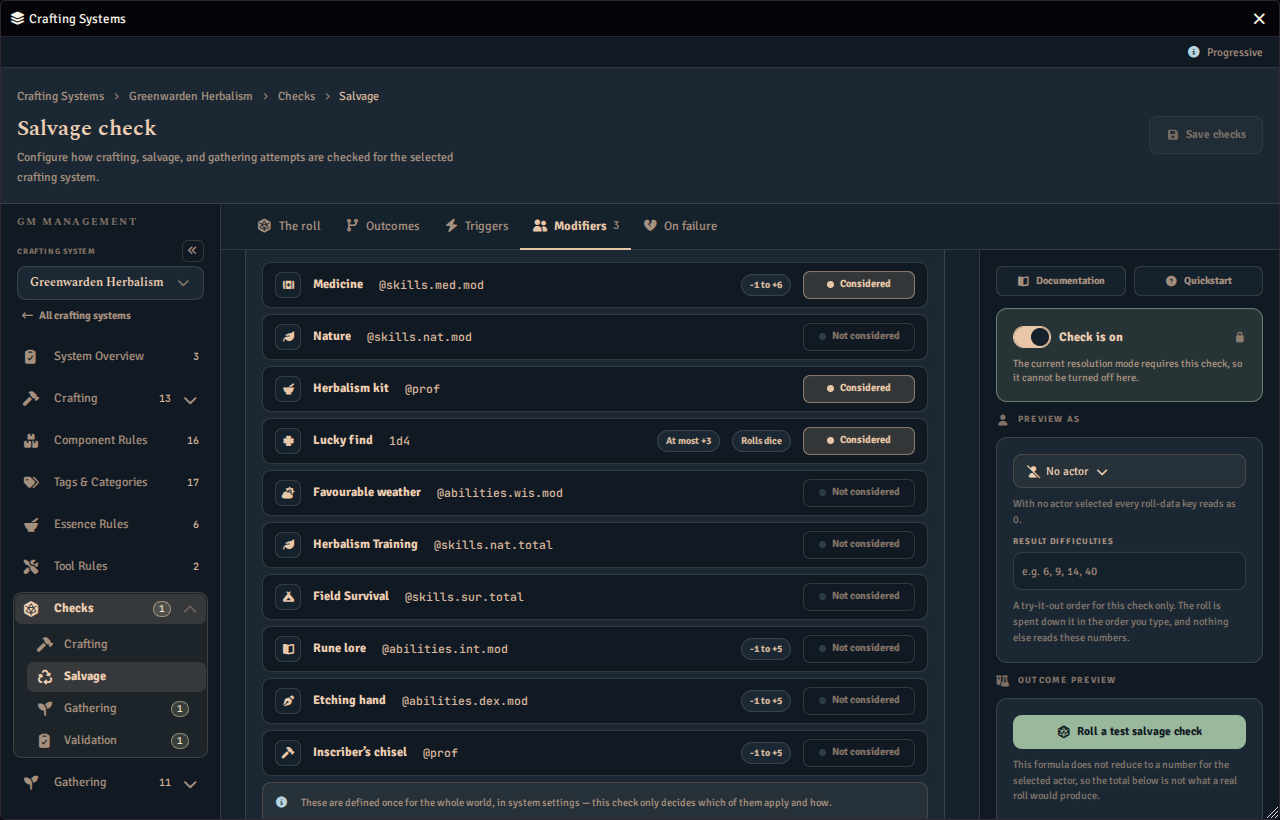Toggle Herbalism kit Considered state
This screenshot has height=820, width=1280.
tap(858, 389)
